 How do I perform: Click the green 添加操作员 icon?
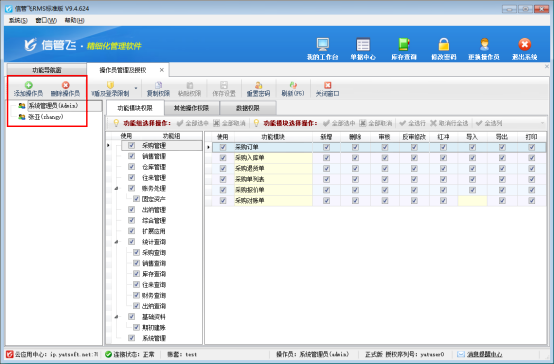(x=28, y=85)
